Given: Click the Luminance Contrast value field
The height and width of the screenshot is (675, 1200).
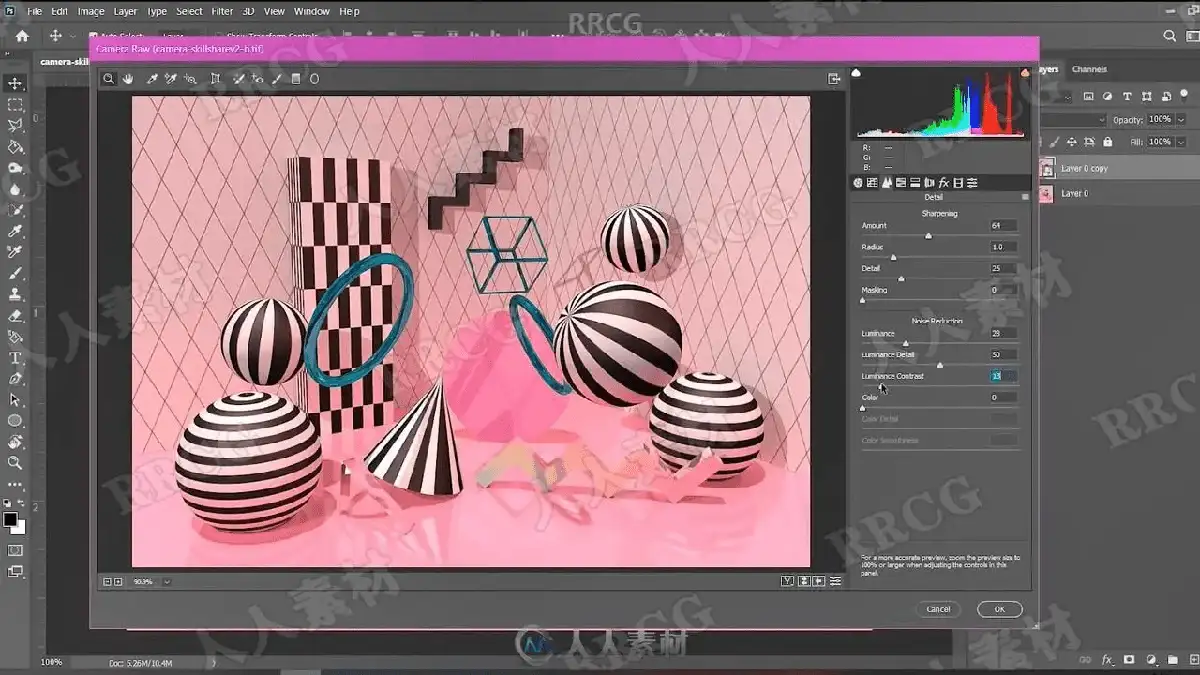Looking at the screenshot, I should 1003,376.
